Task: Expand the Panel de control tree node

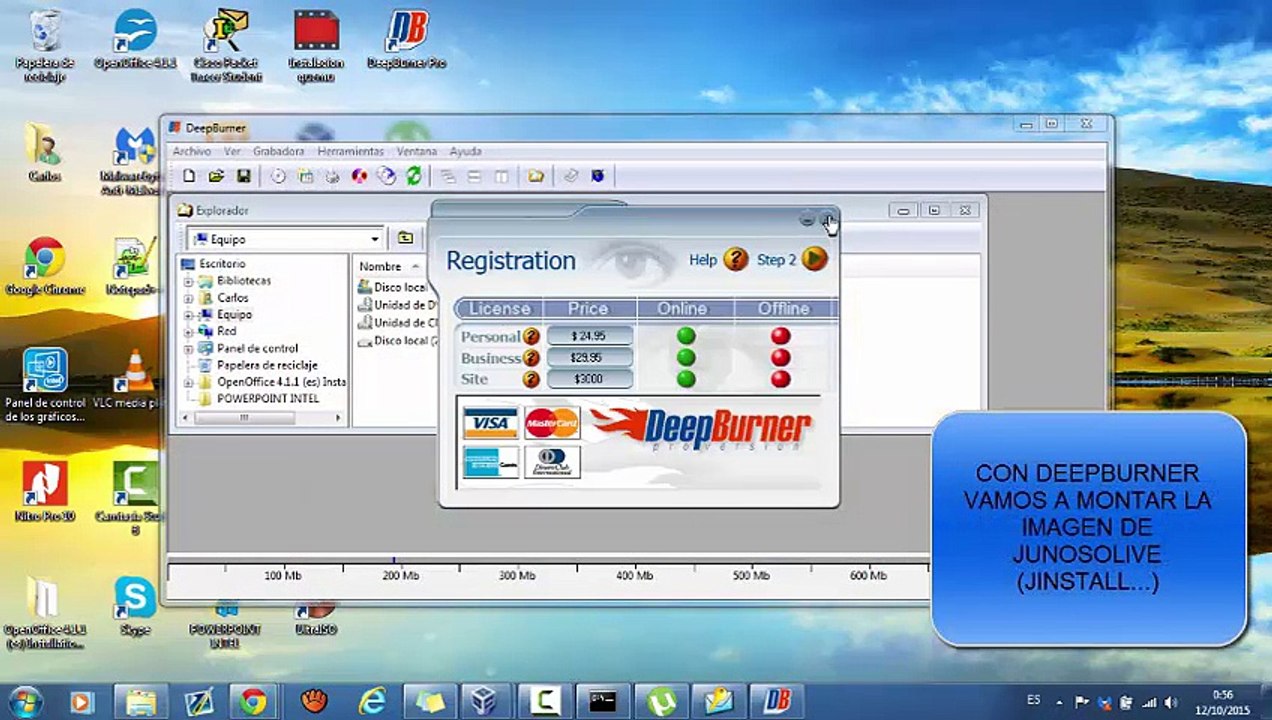Action: point(188,349)
